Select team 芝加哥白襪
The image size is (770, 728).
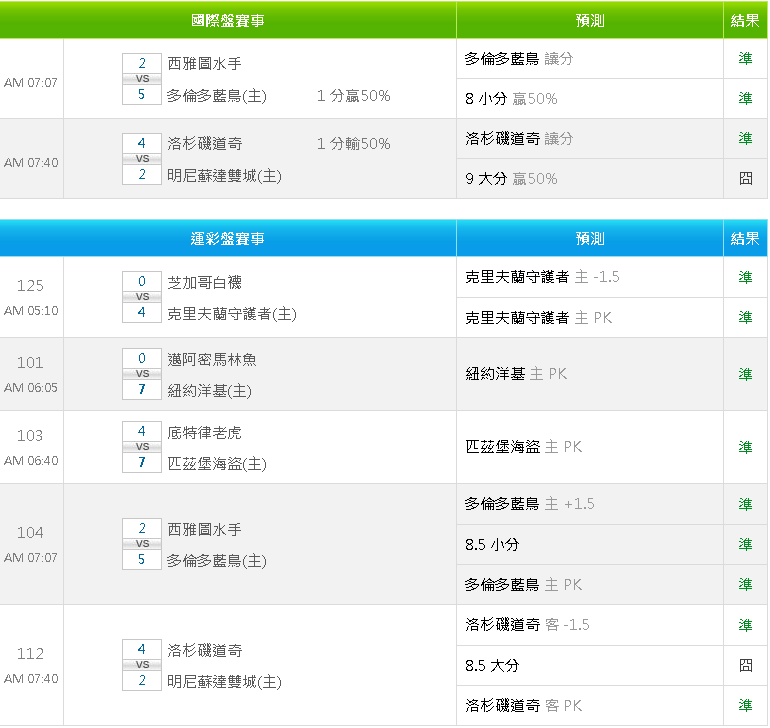coord(204,282)
